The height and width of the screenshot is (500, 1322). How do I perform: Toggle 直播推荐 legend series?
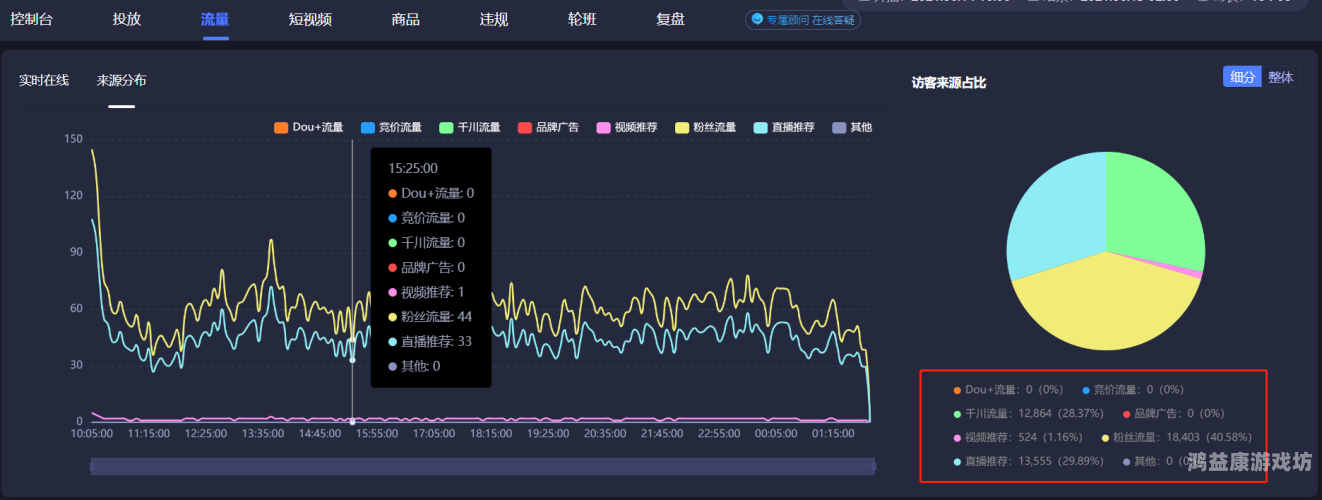[x=784, y=127]
